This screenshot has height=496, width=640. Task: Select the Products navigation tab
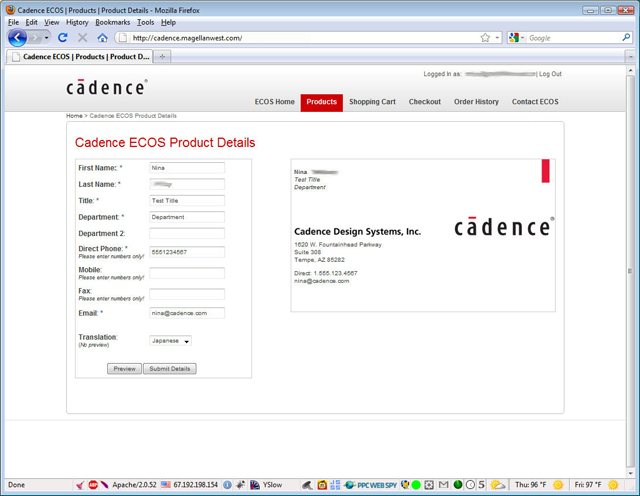tap(322, 102)
